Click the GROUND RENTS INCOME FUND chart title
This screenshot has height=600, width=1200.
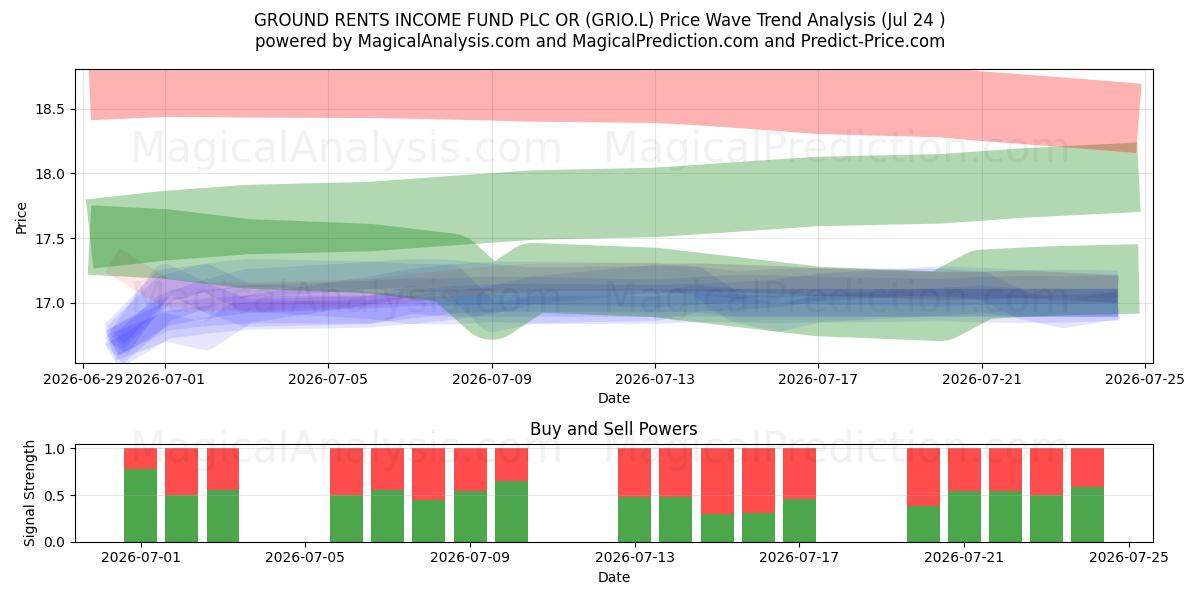[x=600, y=20]
